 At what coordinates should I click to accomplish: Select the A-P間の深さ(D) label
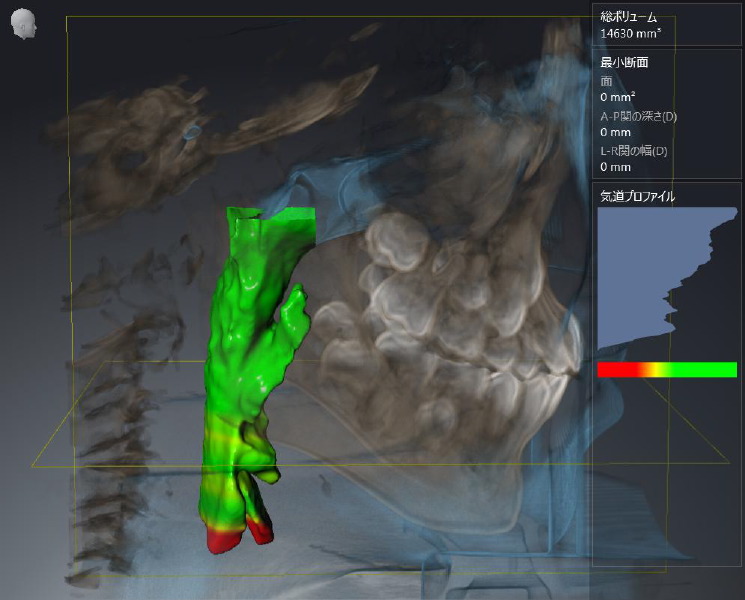click(638, 116)
